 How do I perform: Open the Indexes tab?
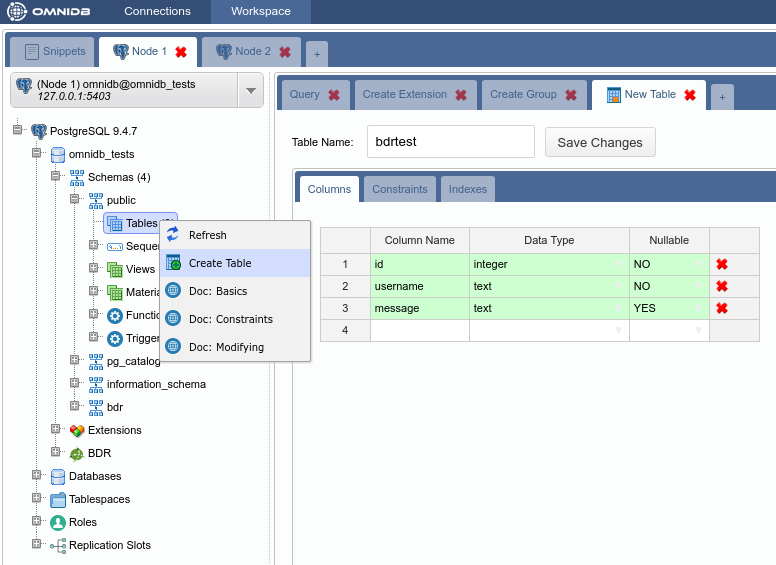(x=468, y=189)
